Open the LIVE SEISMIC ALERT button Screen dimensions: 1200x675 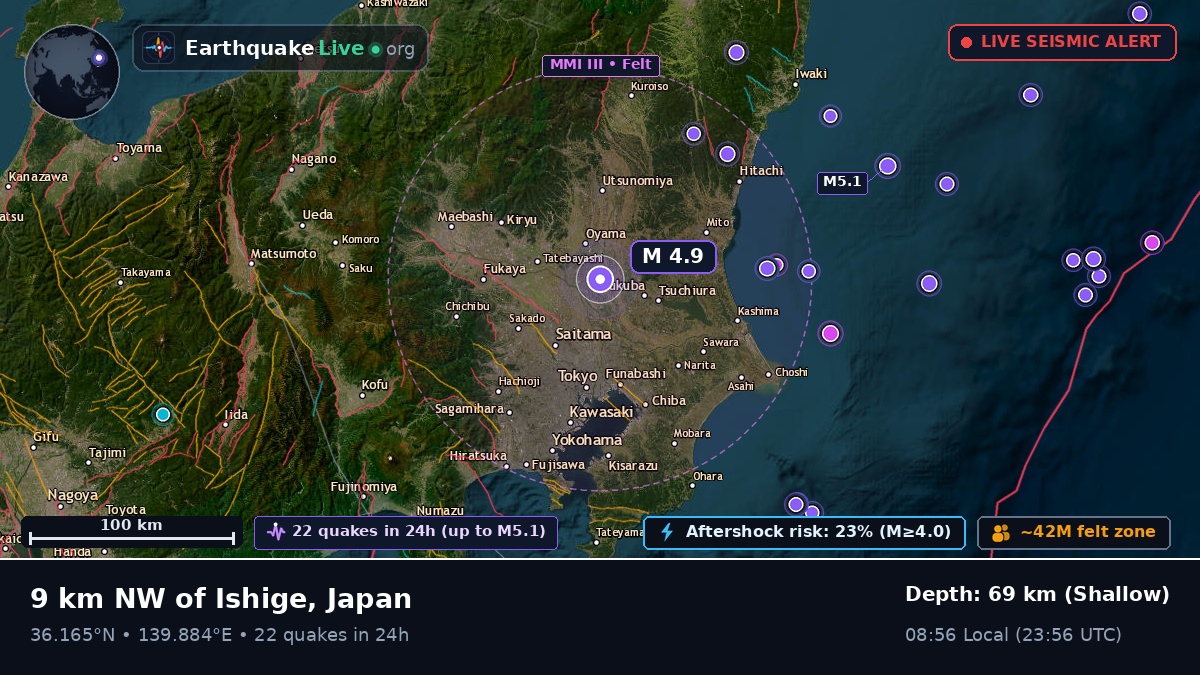(1062, 42)
